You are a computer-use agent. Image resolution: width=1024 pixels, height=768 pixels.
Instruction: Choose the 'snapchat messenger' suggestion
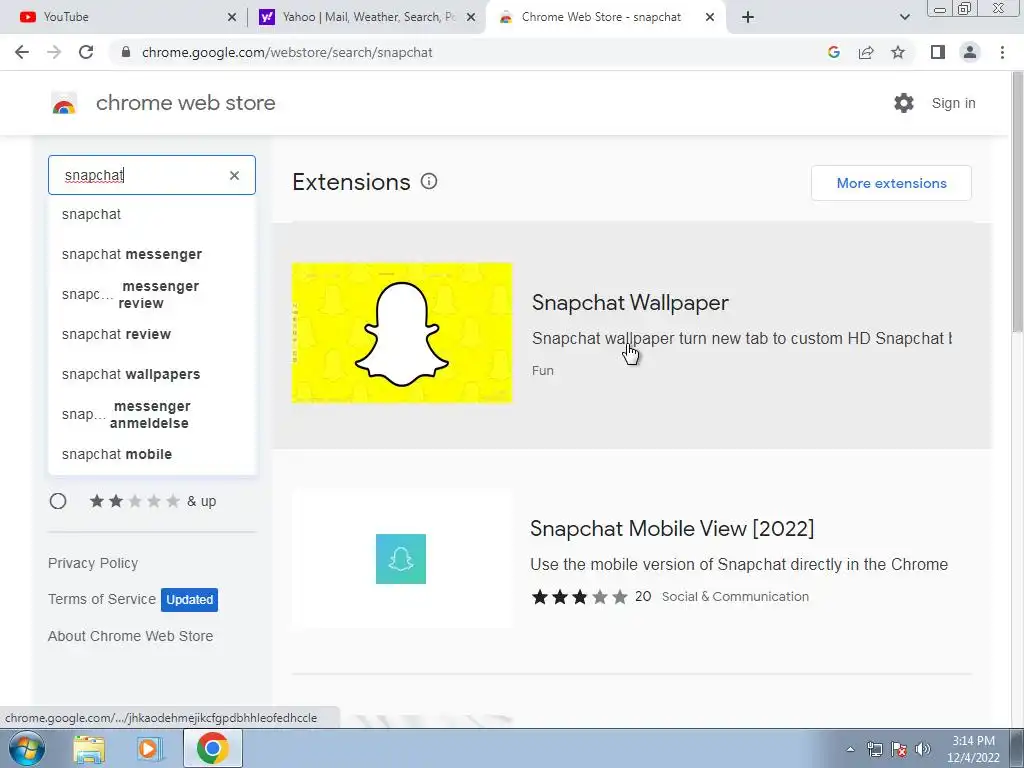pyautogui.click(x=152, y=254)
